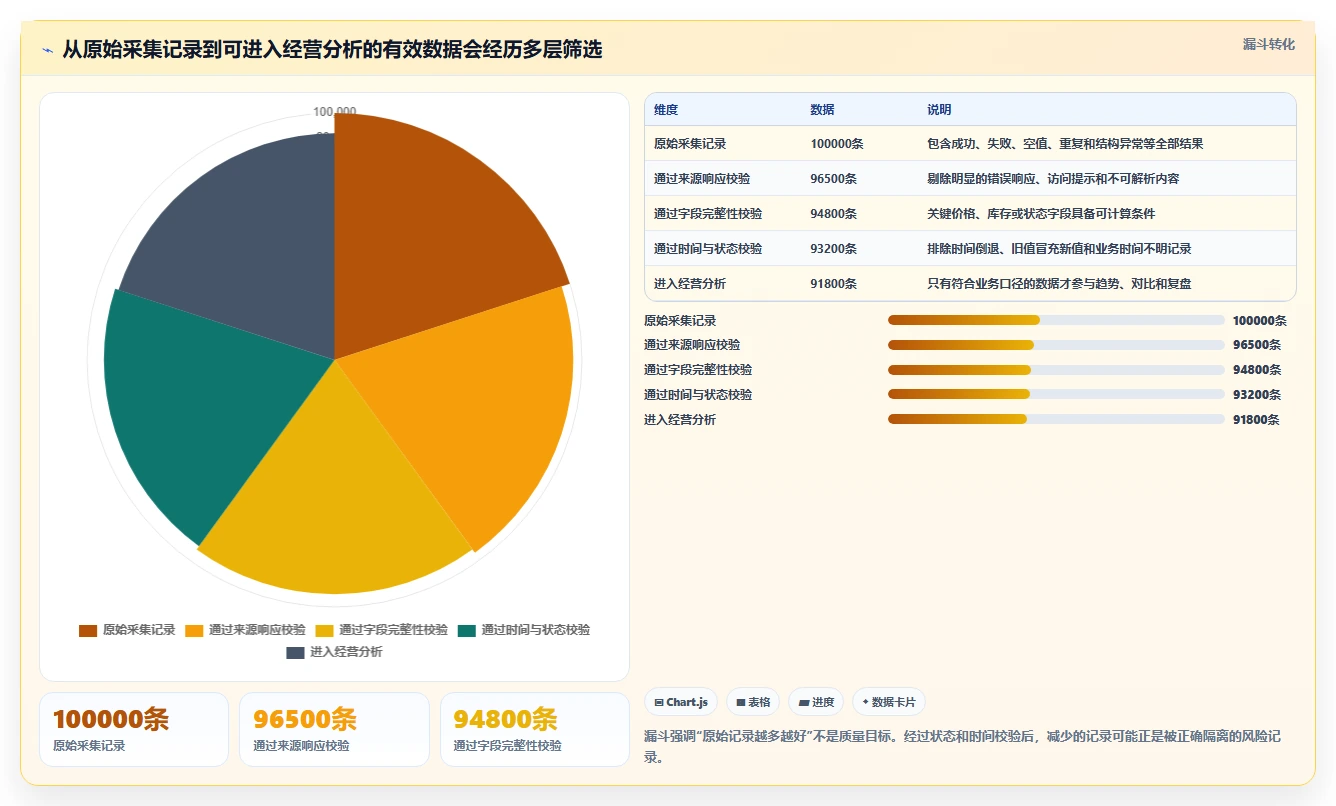Click the 数据卡片 tag chip

tap(889, 702)
